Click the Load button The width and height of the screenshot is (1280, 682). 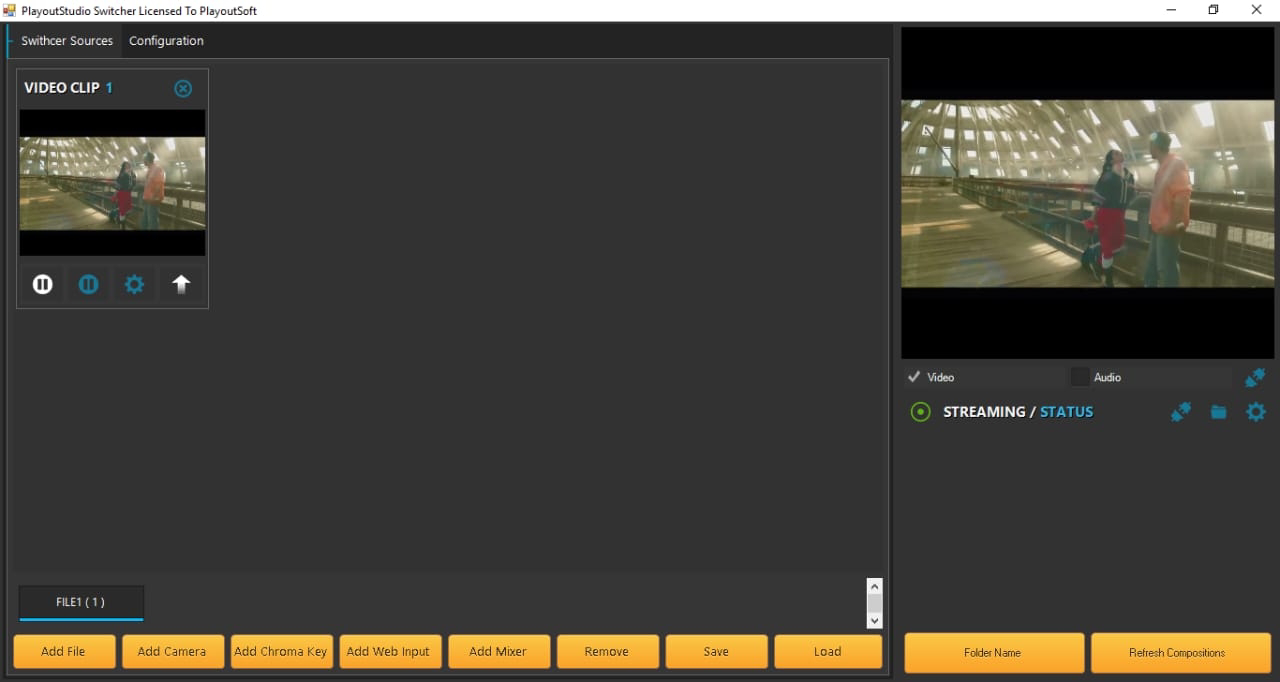[828, 651]
